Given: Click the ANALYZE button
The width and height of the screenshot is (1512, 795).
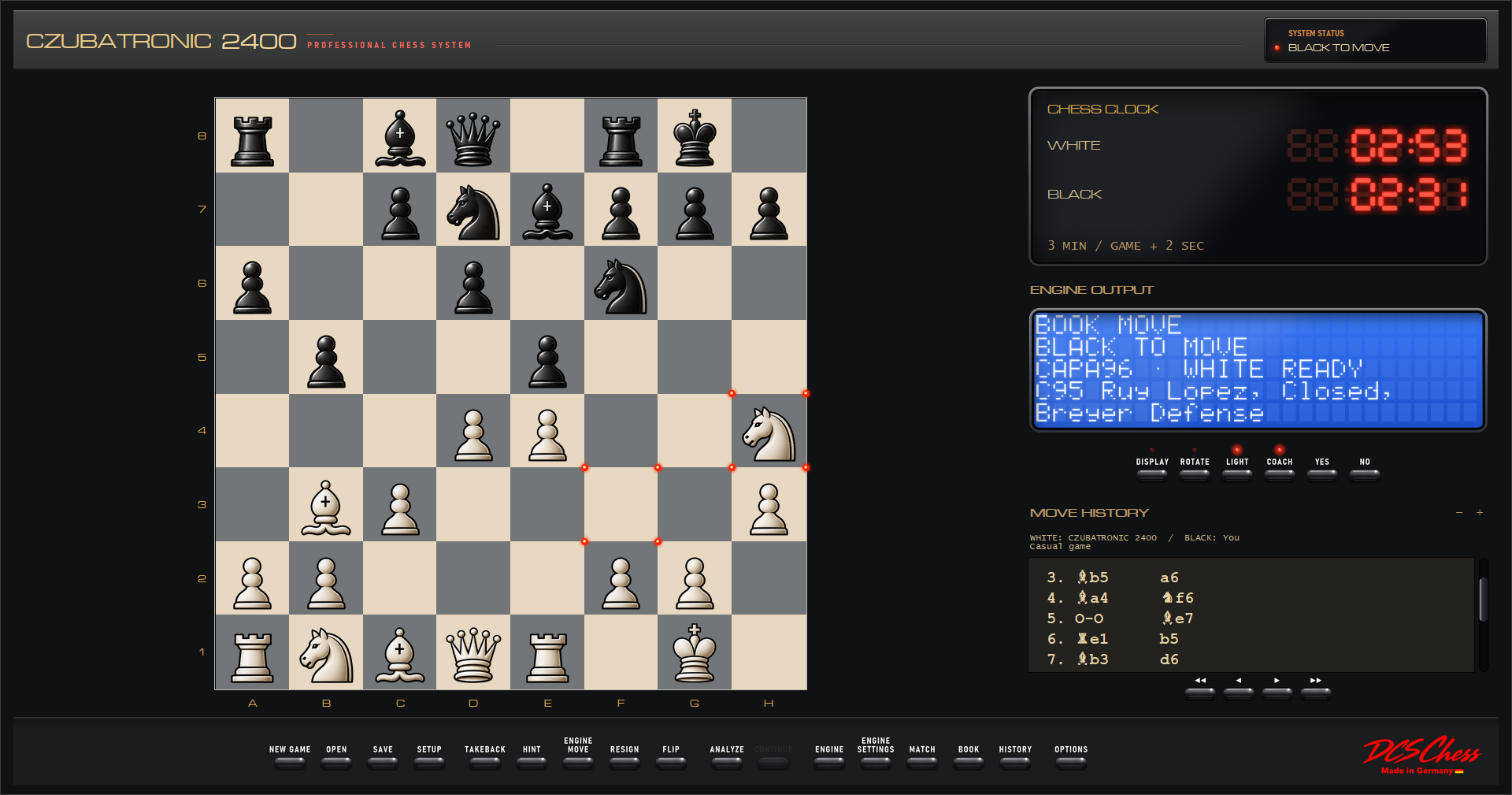Looking at the screenshot, I should point(727,762).
